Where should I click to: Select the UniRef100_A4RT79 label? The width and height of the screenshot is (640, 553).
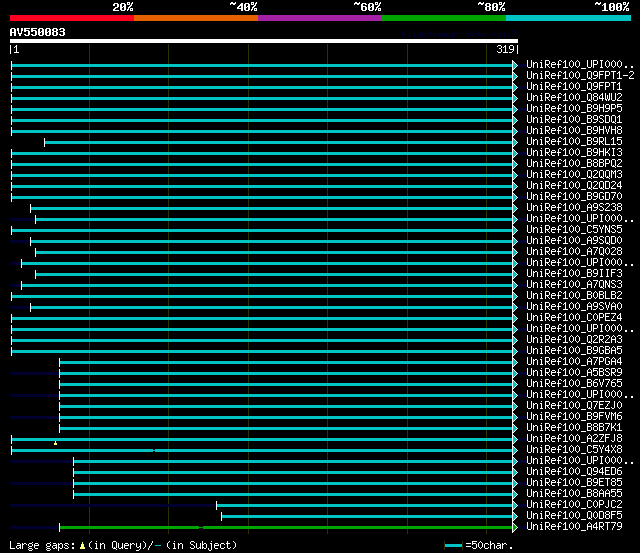[574, 527]
